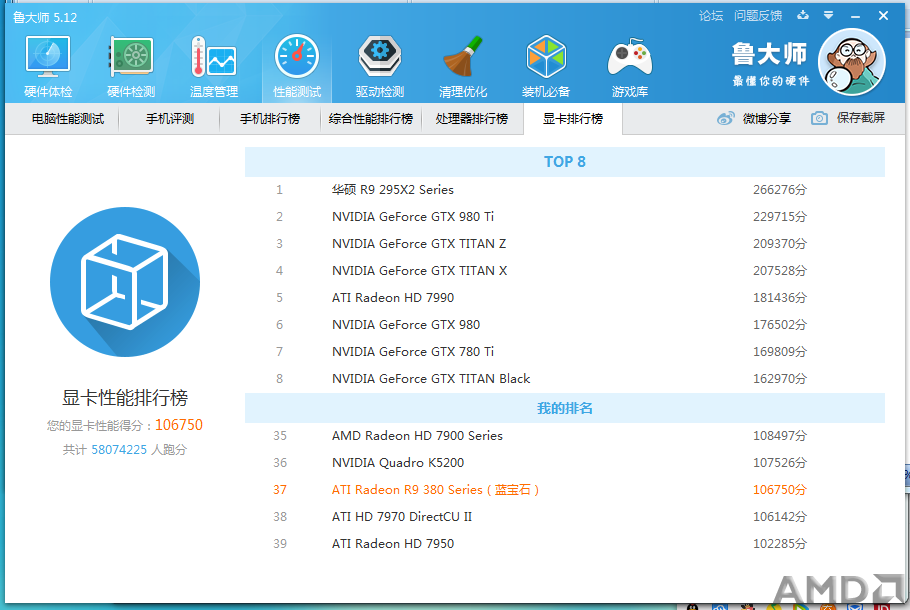Open the title bar dropdown menu arrow

click(x=829, y=15)
